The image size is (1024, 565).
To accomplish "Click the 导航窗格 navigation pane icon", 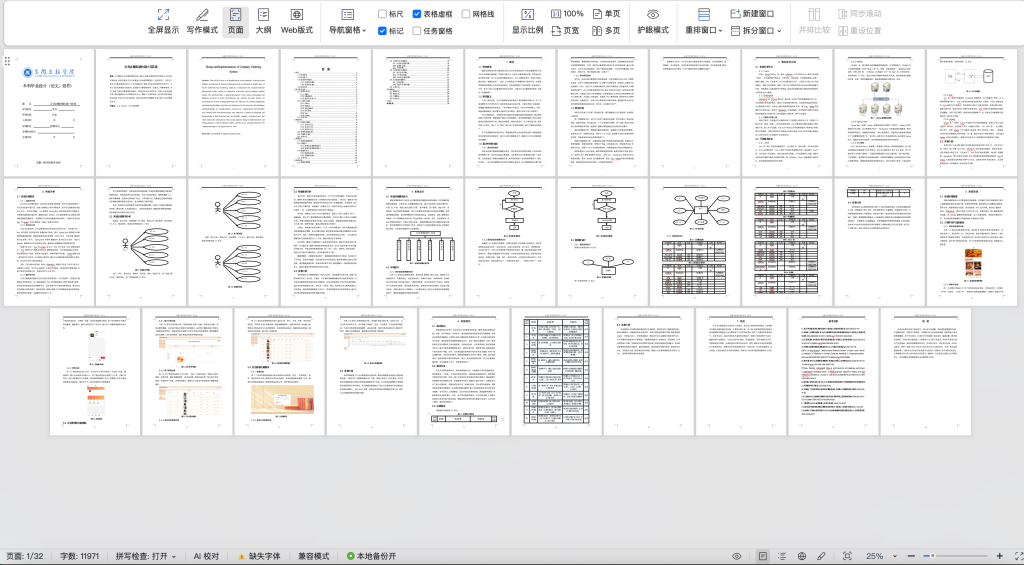I will coord(347,14).
